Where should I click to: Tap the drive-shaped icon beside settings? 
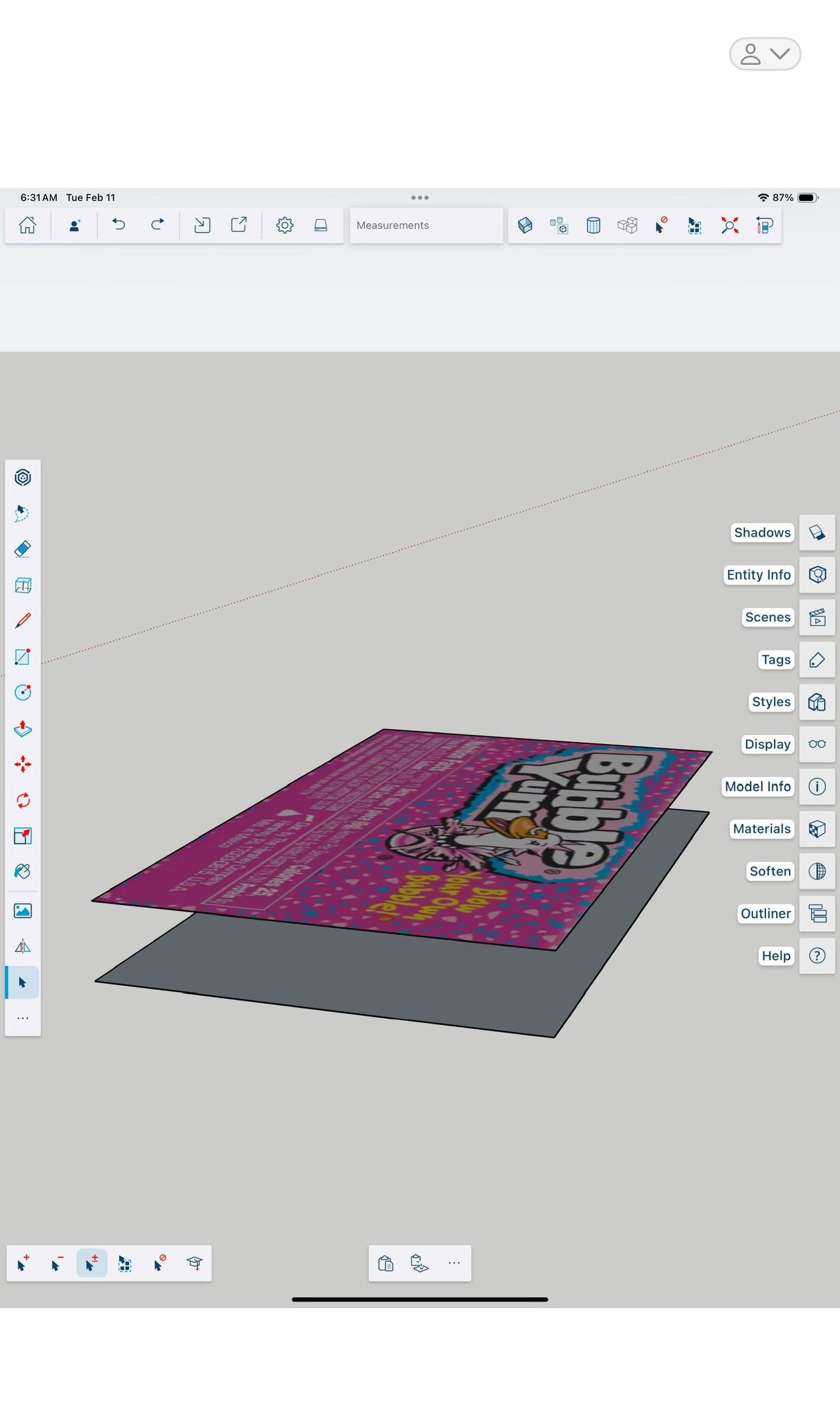pos(321,225)
